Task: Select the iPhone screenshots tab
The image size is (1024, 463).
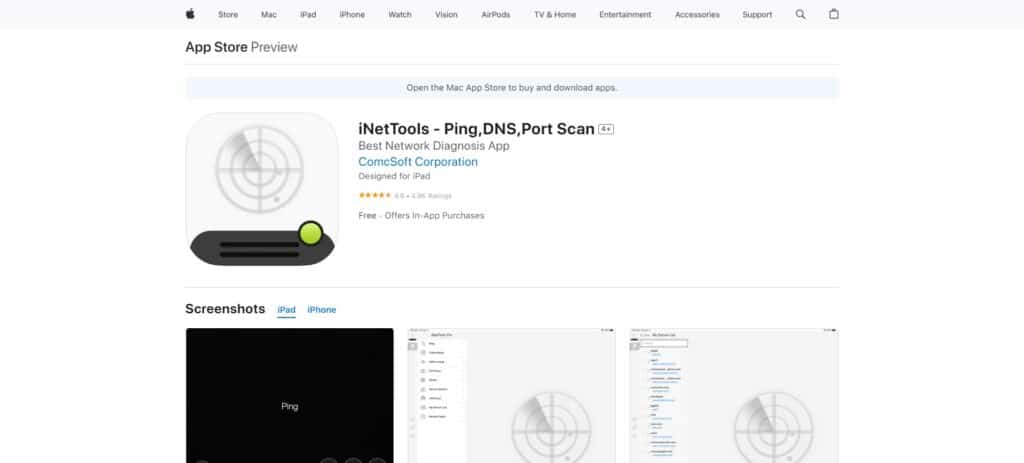Action: click(x=321, y=310)
